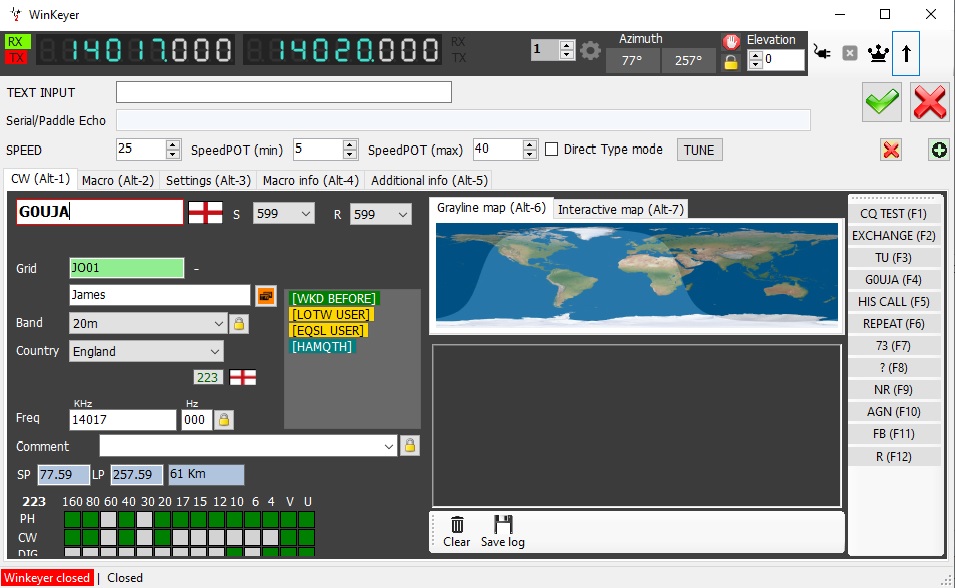Image resolution: width=955 pixels, height=588 pixels.
Task: Increase SpeedPOT (min) stepper
Action: coord(350,144)
